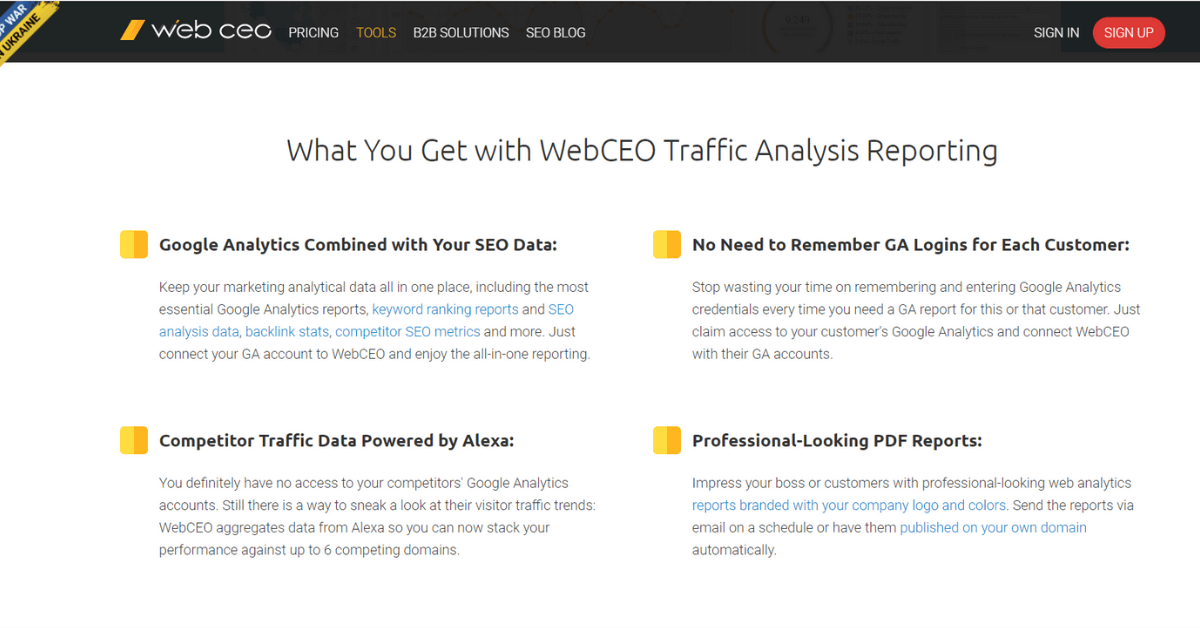Viewport: 1200px width, 628px height.
Task: Click yellow icon beside Competitor Traffic heading
Action: (x=133, y=440)
